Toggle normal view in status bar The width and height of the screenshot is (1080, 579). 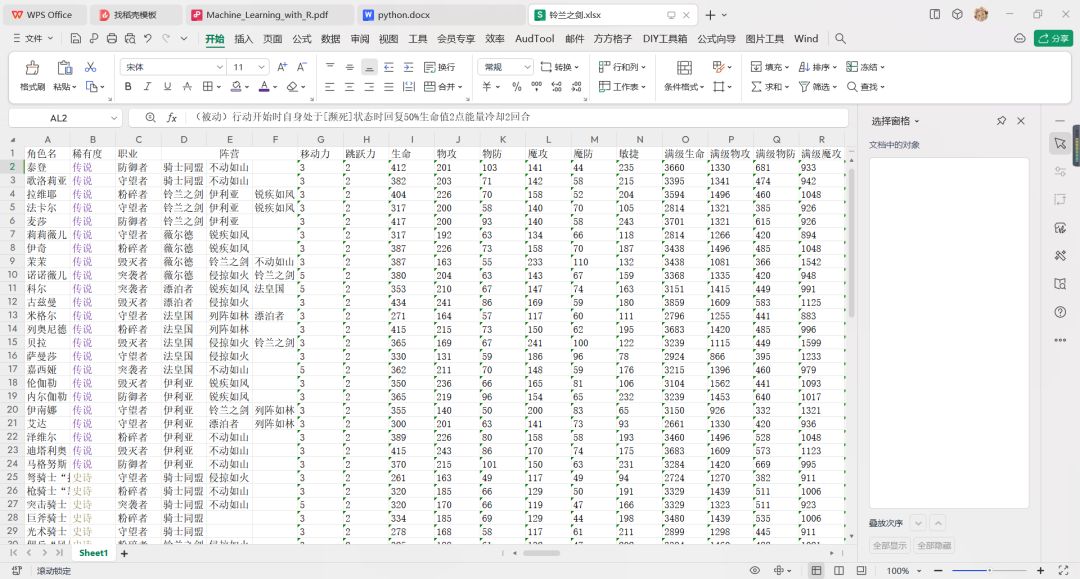[816, 570]
